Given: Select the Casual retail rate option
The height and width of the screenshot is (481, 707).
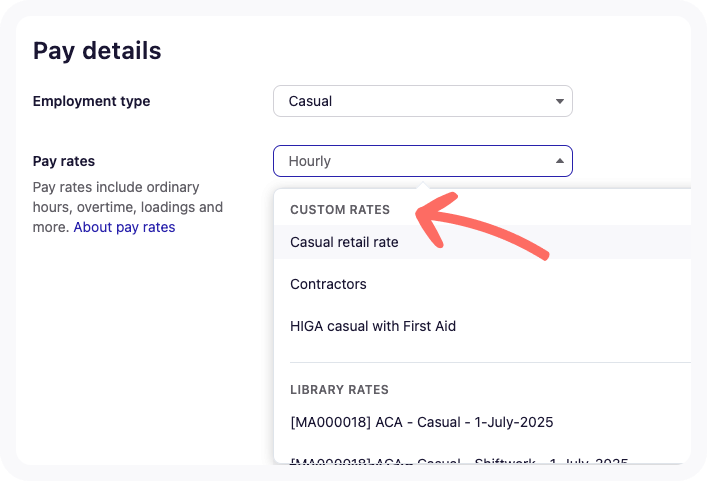Looking at the screenshot, I should 344,242.
